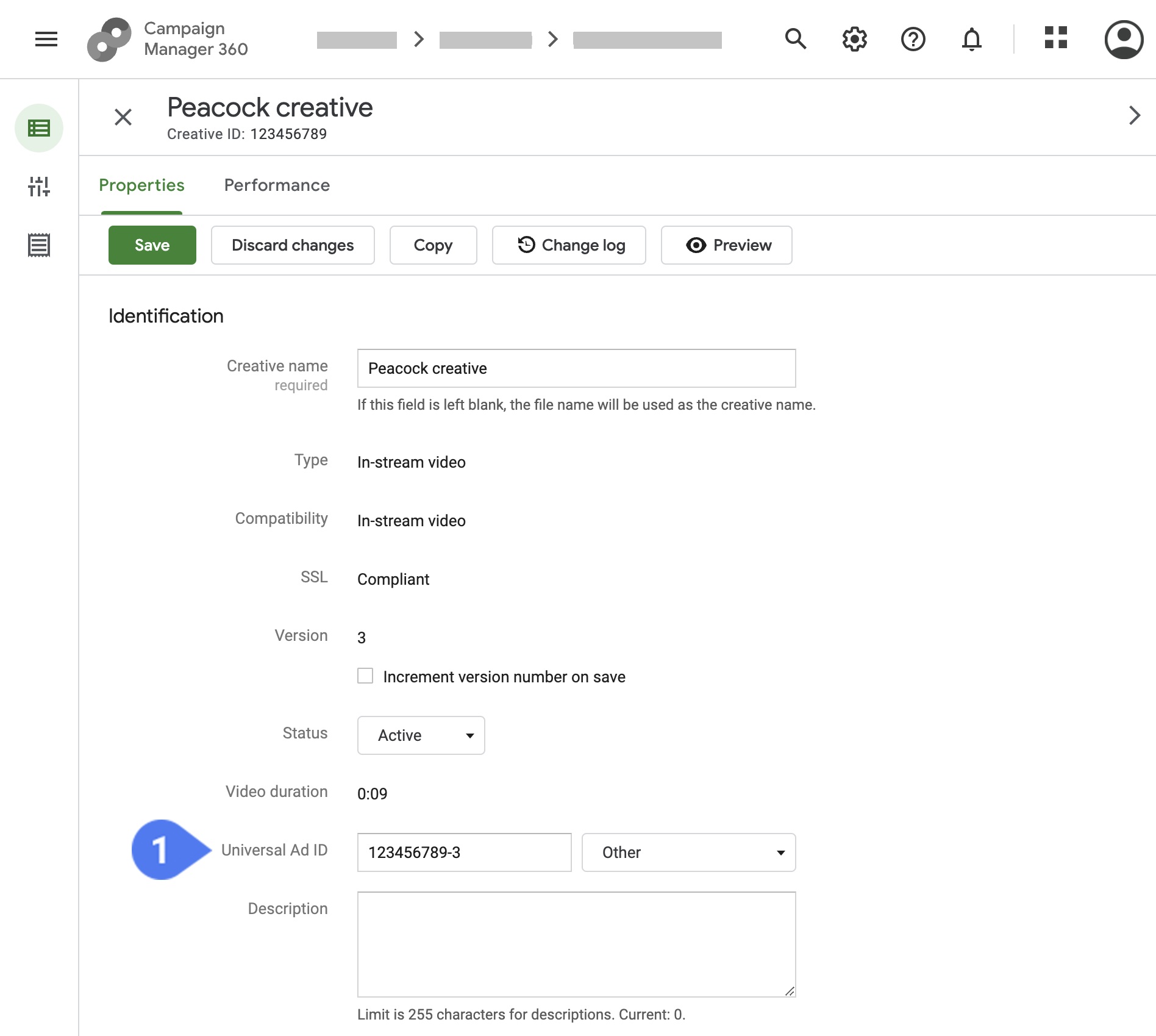Image resolution: width=1156 pixels, height=1036 pixels.
Task: Click the Description text area
Action: 577,945
